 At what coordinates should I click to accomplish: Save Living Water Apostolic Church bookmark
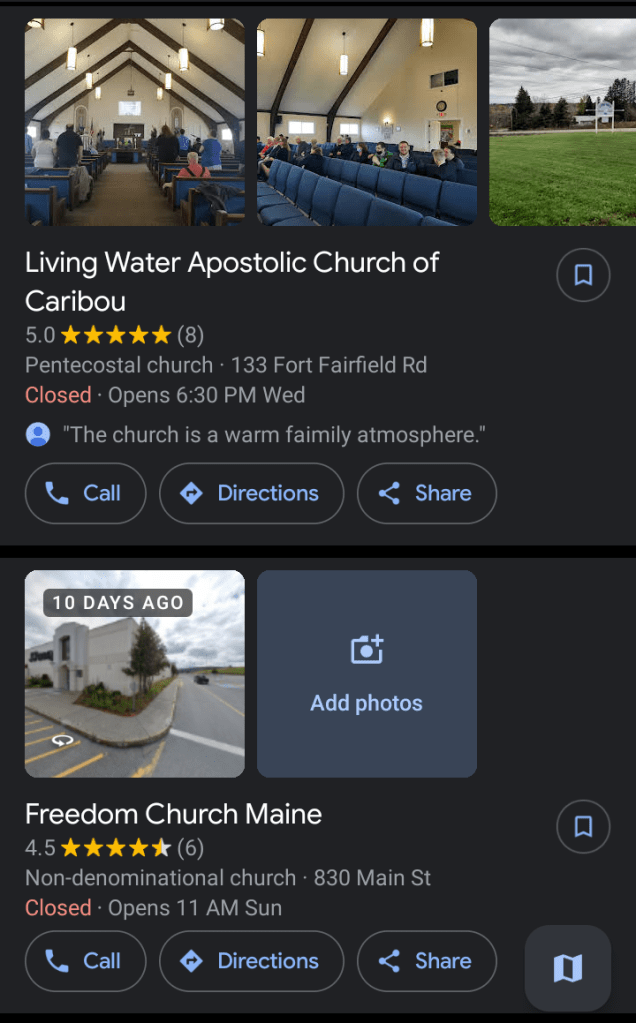(583, 275)
